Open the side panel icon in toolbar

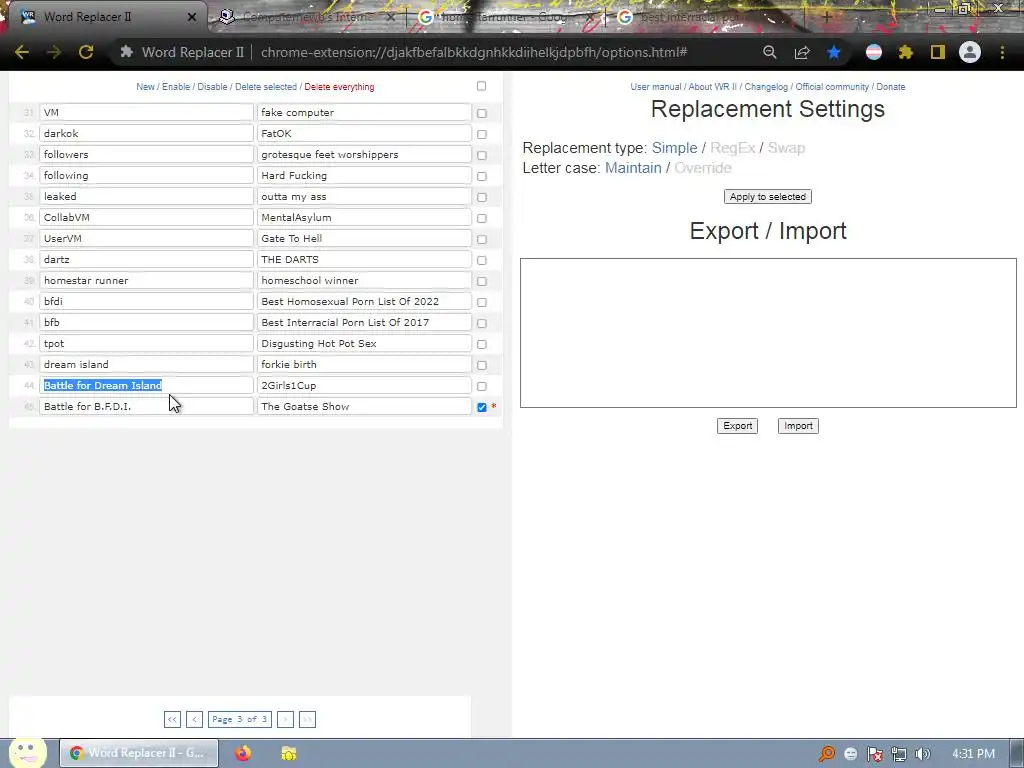tap(938, 52)
